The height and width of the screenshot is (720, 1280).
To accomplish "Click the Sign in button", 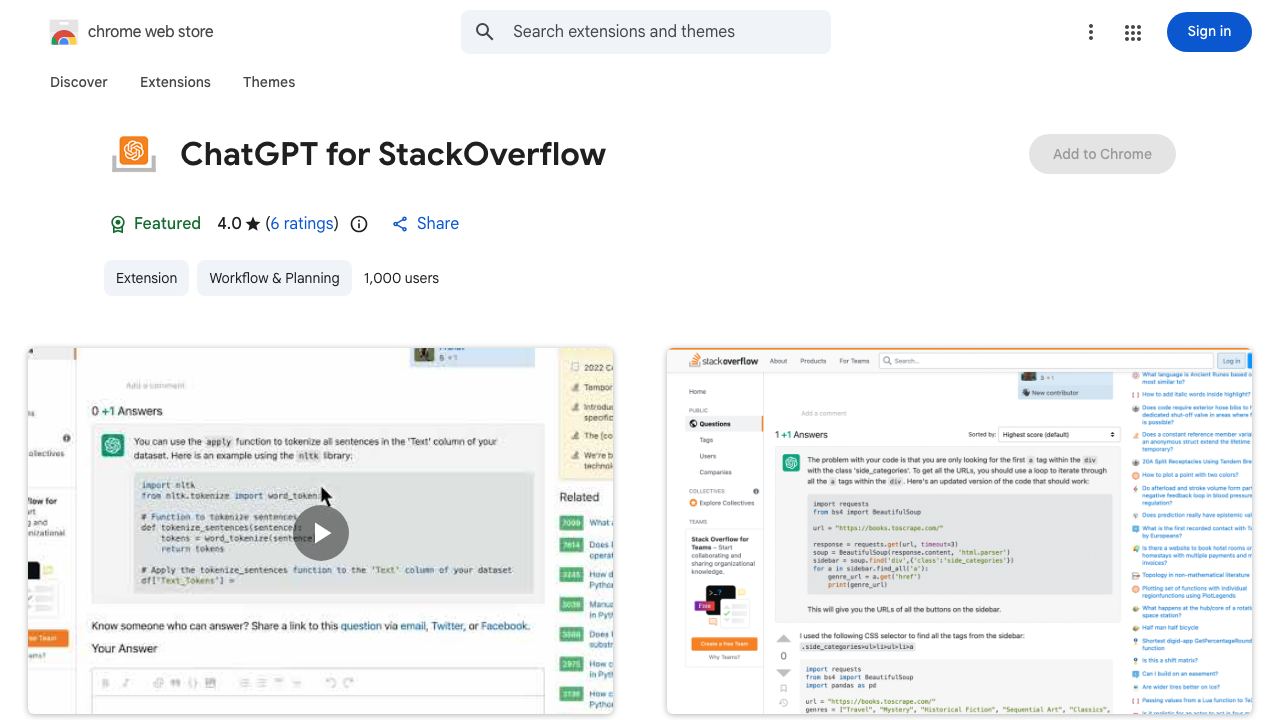I will coord(1209,32).
